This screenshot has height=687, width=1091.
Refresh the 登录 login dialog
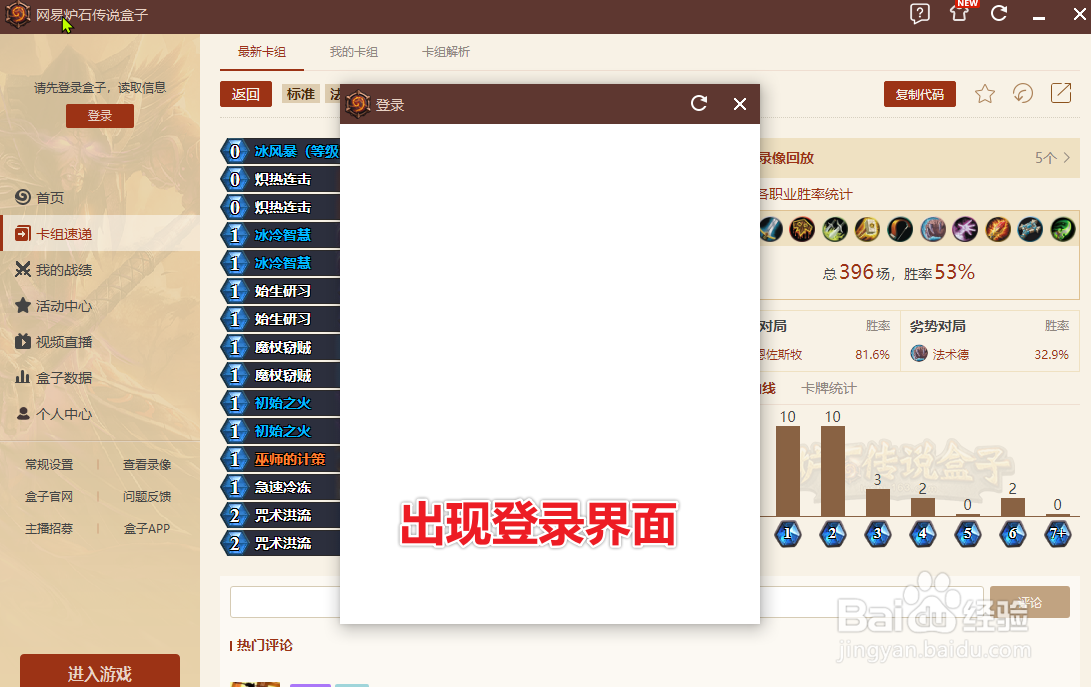699,104
